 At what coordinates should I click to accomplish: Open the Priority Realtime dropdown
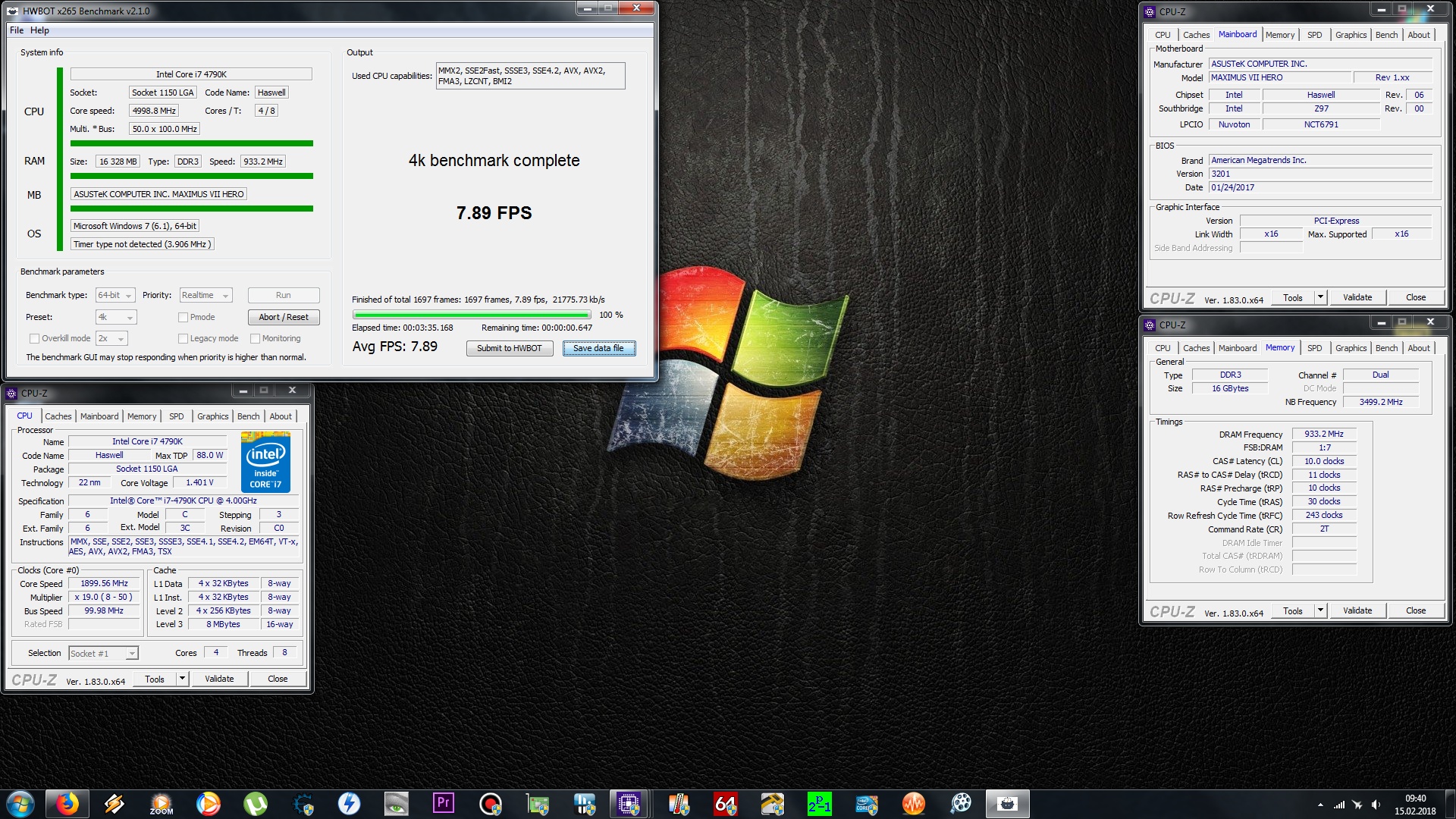coord(205,295)
